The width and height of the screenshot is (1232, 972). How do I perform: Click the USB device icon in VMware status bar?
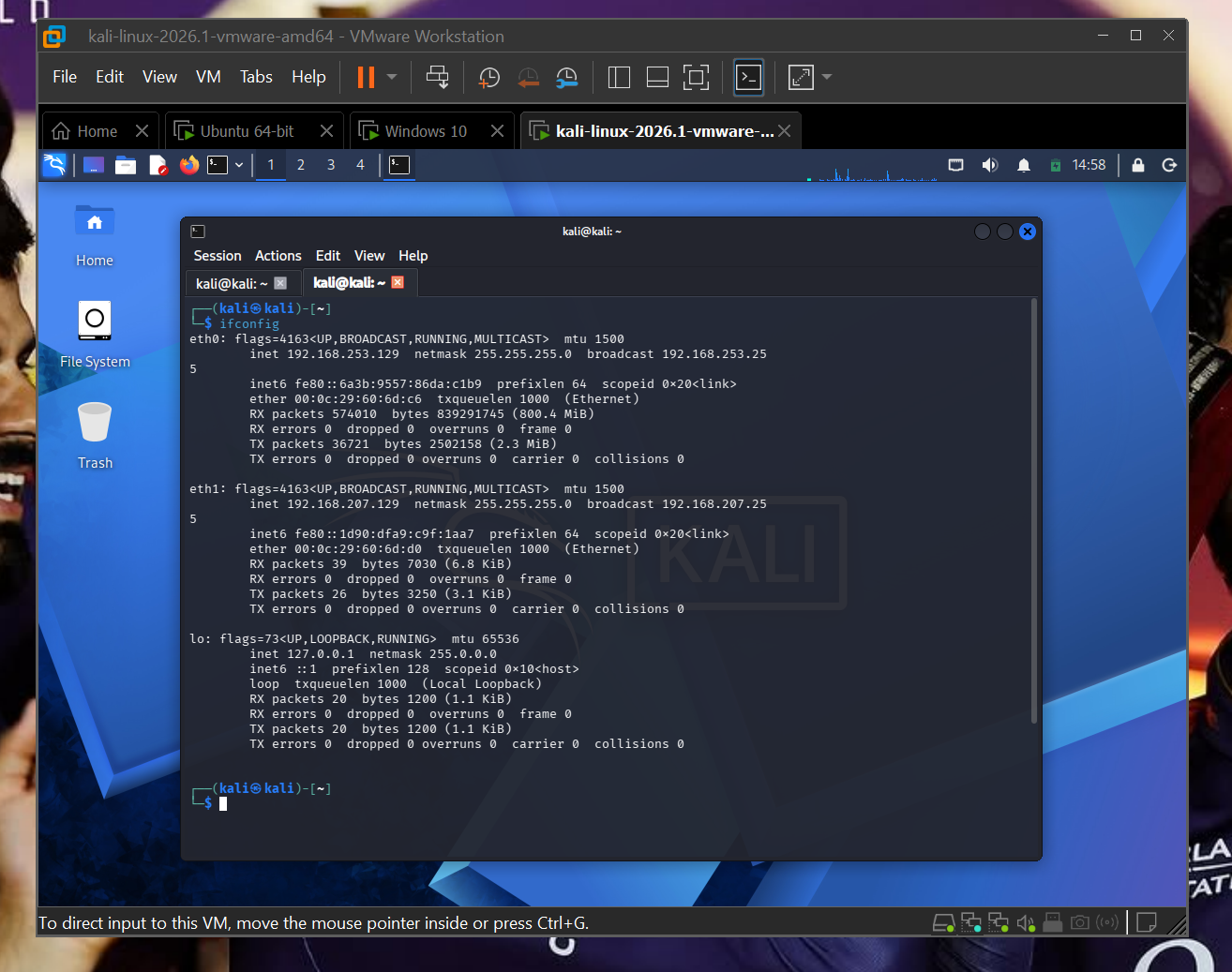[x=1052, y=923]
